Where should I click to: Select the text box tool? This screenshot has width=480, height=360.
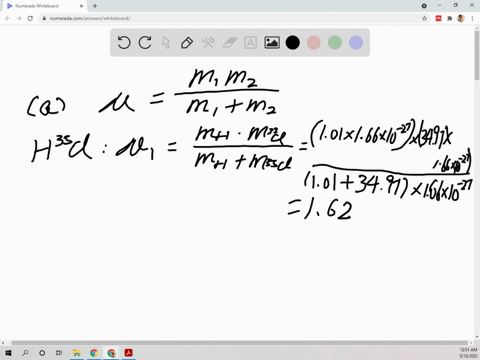click(x=250, y=43)
